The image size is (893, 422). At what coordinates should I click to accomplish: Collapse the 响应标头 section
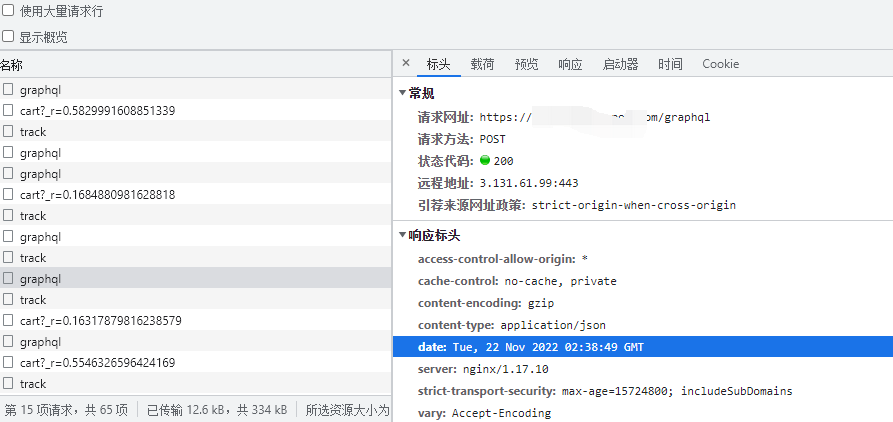[x=403, y=235]
